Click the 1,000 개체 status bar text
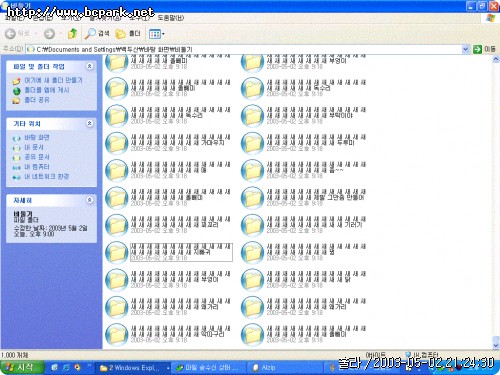Viewport: 500px width, 375px height. coord(15,355)
